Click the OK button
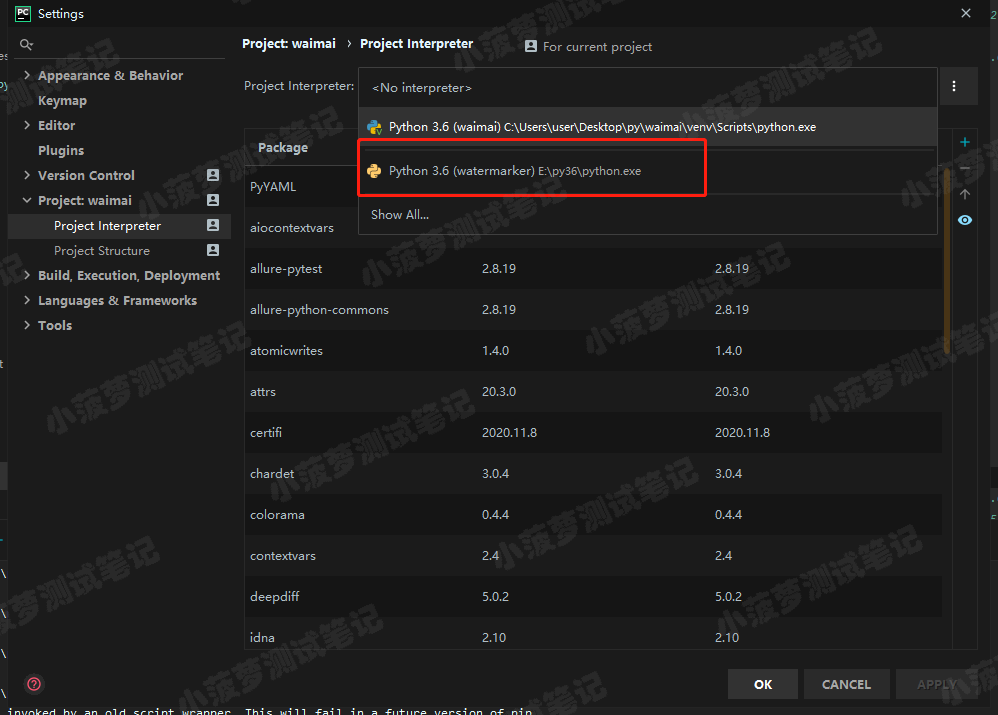This screenshot has width=998, height=715. (763, 684)
